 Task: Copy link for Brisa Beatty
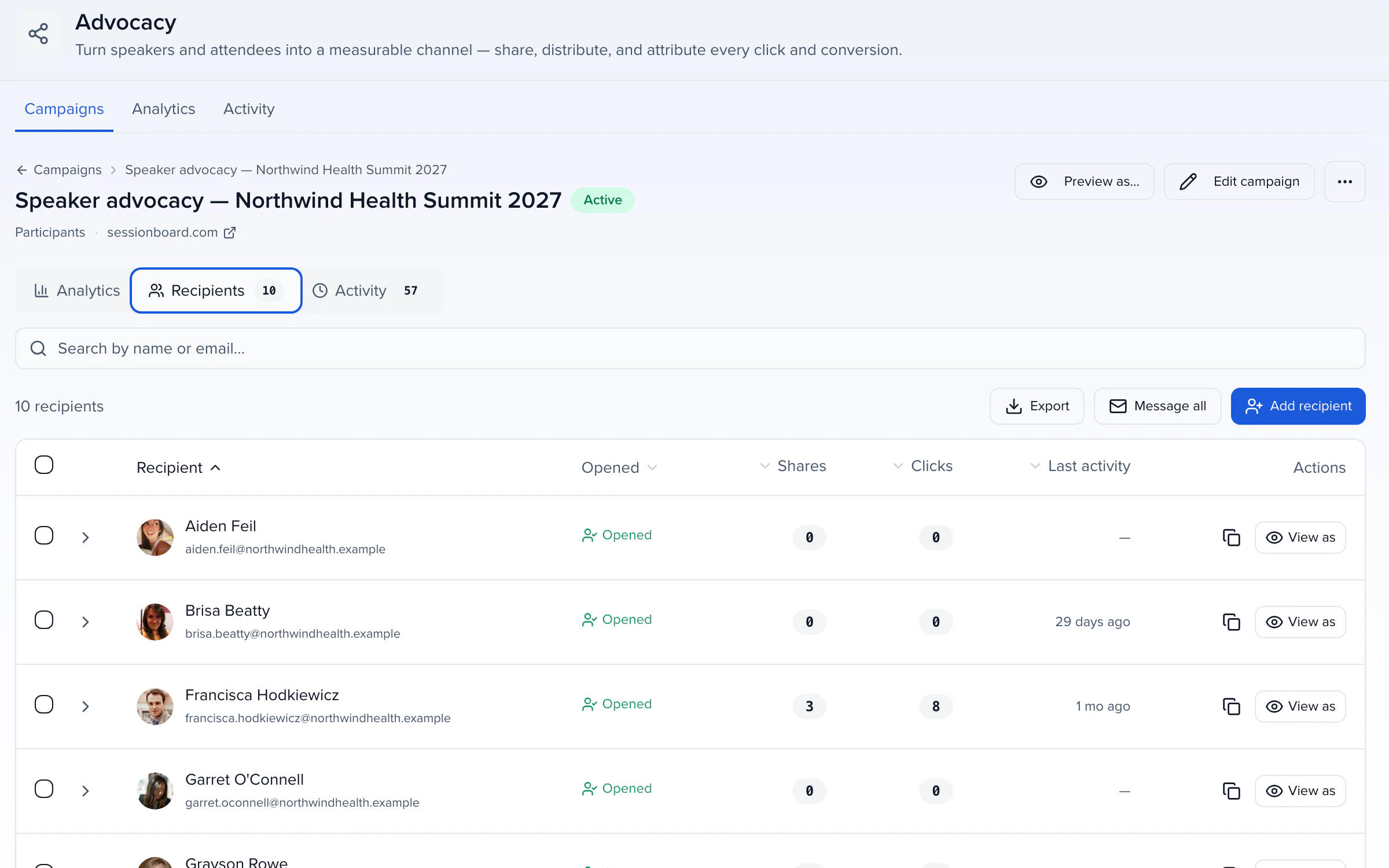tap(1231, 622)
